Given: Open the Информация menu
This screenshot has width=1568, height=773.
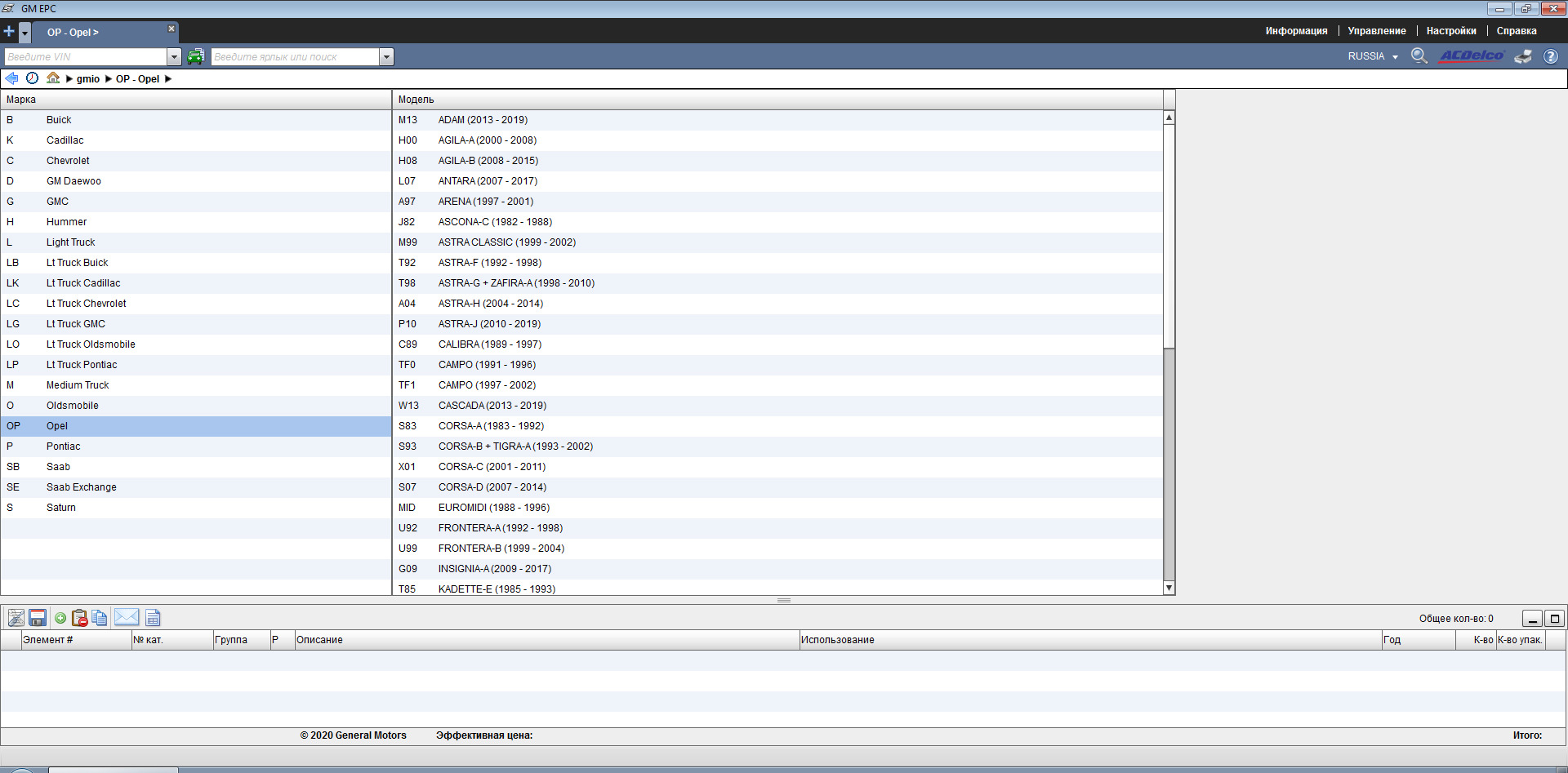Looking at the screenshot, I should (1296, 31).
